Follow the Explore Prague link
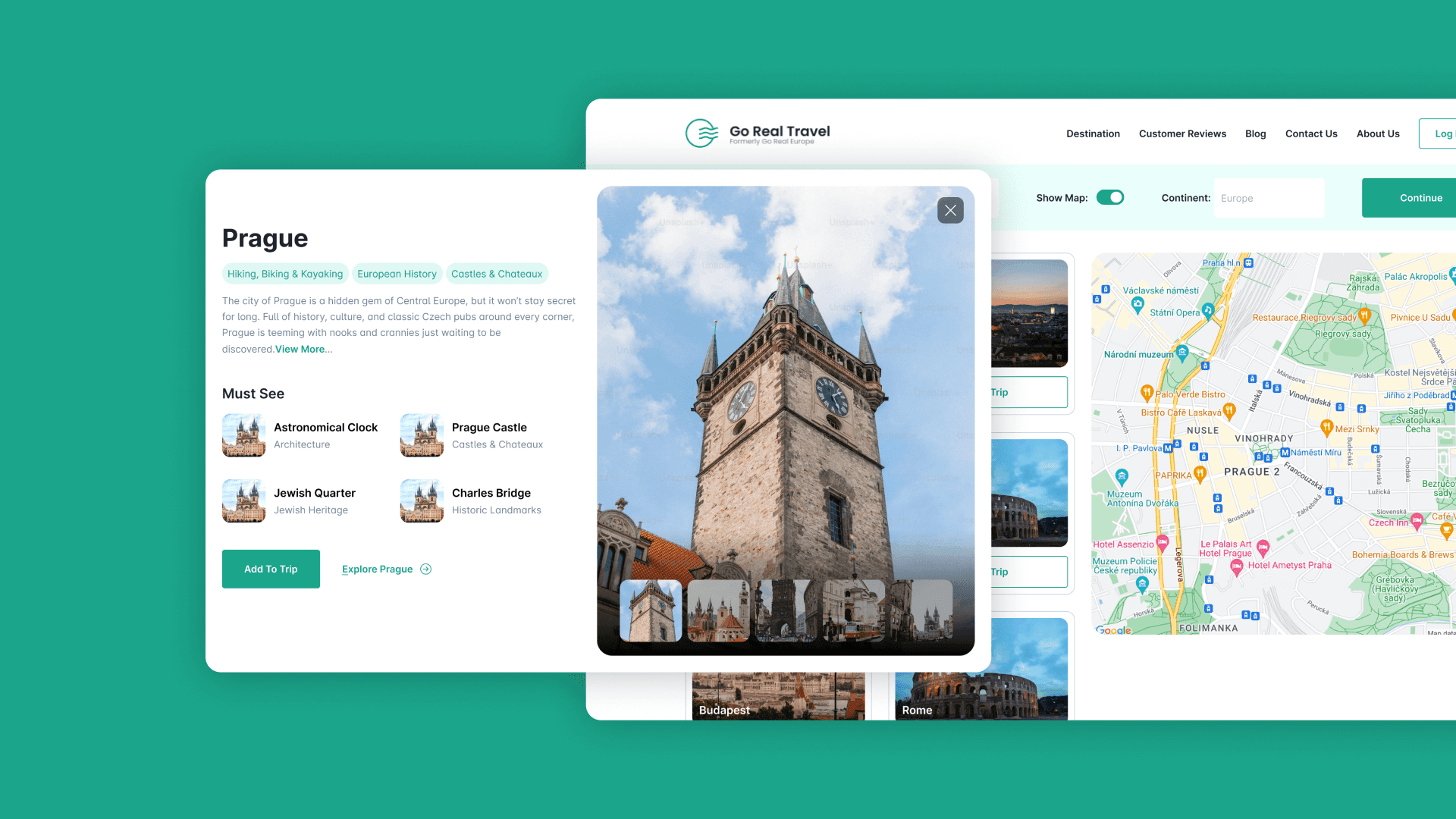This screenshot has width=1456, height=819. (377, 570)
